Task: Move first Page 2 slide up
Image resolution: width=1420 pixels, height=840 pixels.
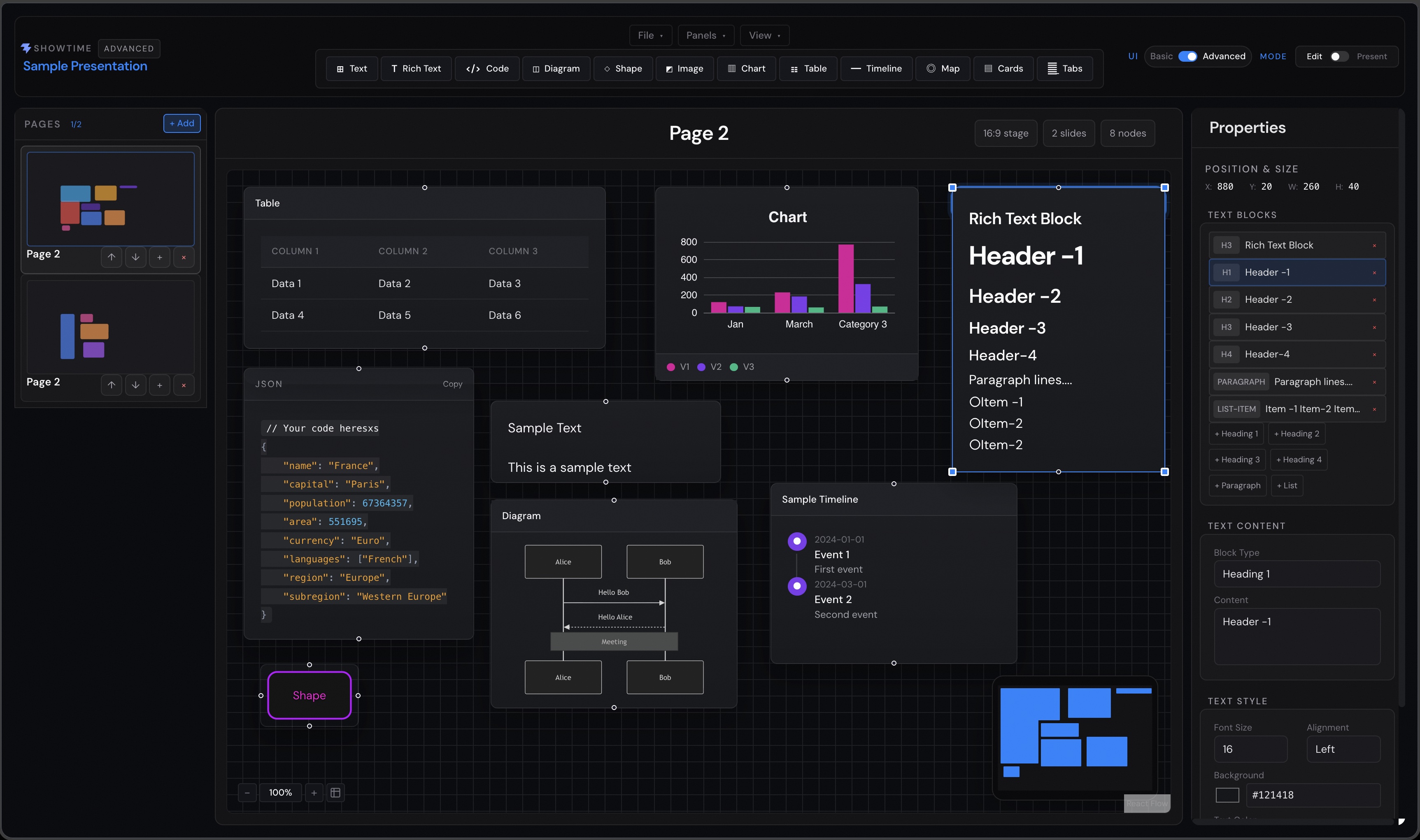Action: 112,257
